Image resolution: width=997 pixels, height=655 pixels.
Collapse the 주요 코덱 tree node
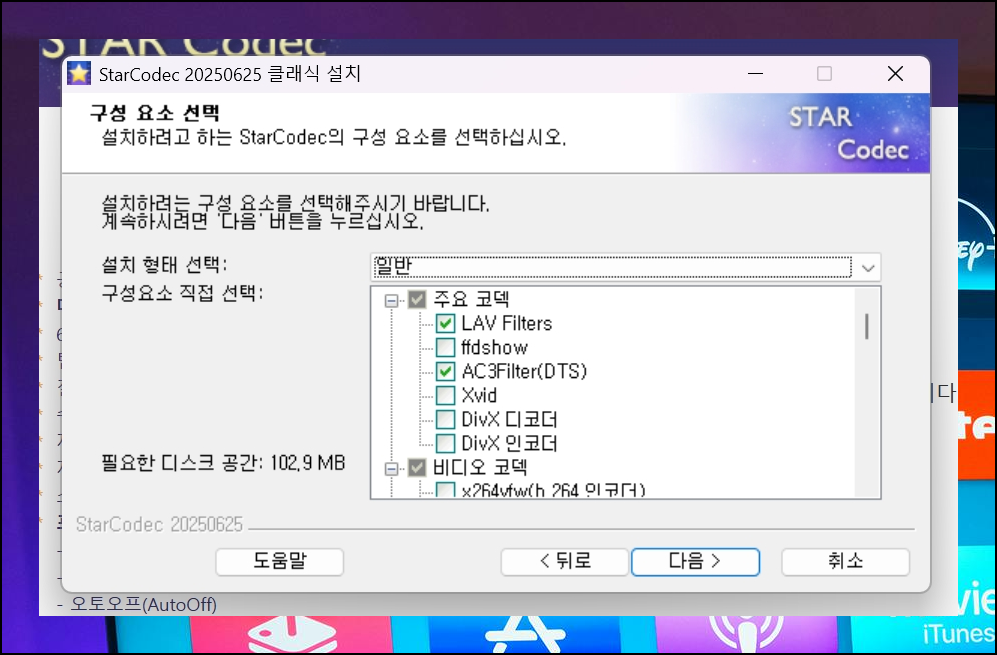pyautogui.click(x=392, y=300)
